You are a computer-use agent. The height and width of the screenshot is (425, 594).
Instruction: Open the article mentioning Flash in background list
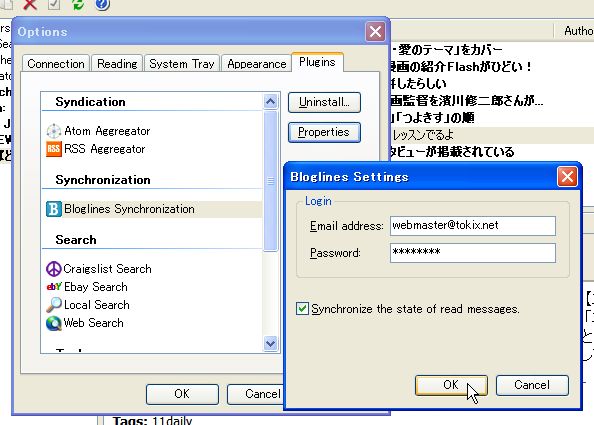click(460, 67)
